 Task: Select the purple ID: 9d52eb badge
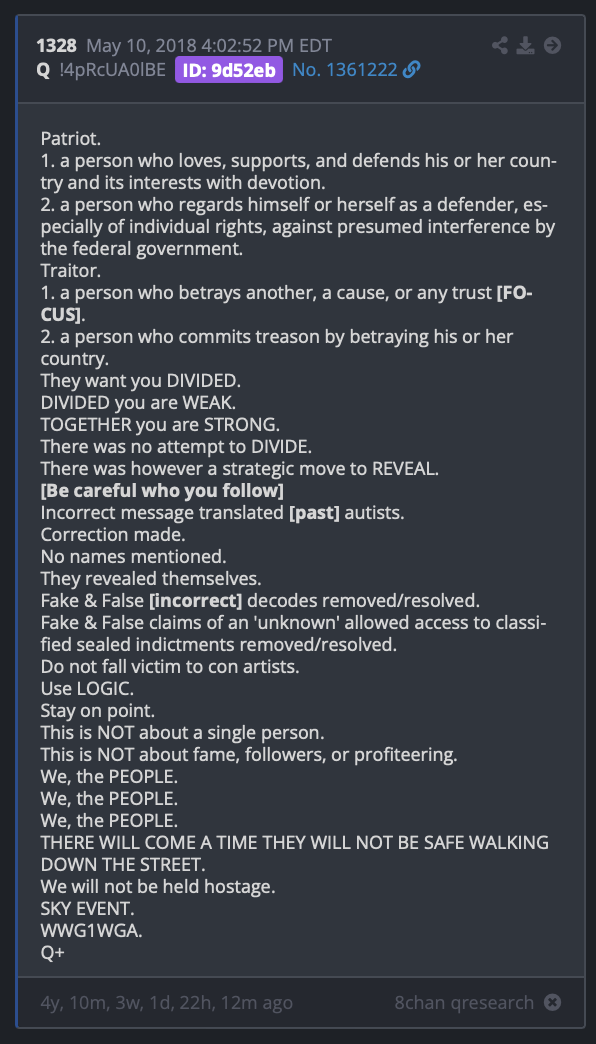(x=229, y=70)
